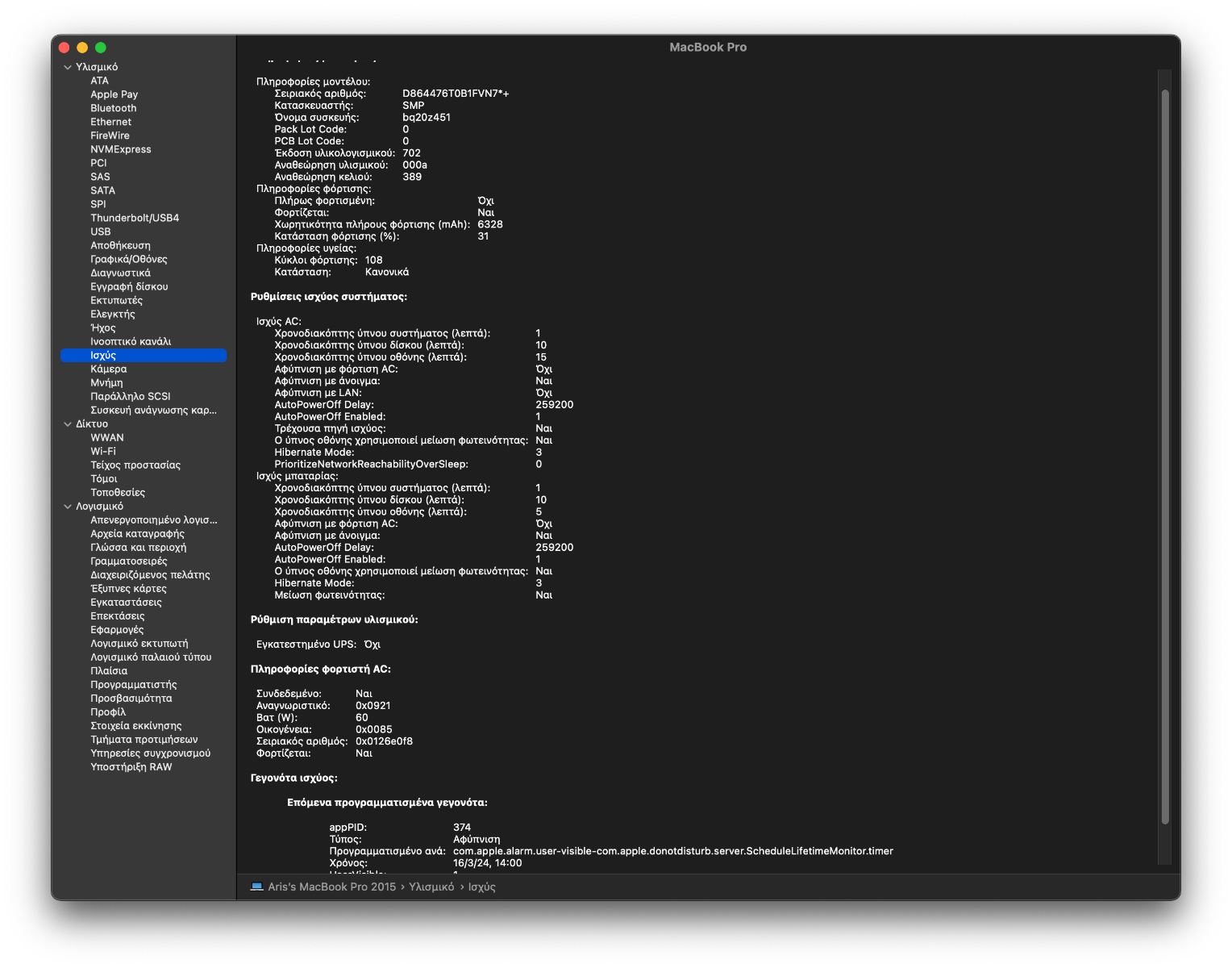Image resolution: width=1232 pixels, height=968 pixels.
Task: Click the Ισχύς breadcrumb in path bar
Action: click(481, 887)
